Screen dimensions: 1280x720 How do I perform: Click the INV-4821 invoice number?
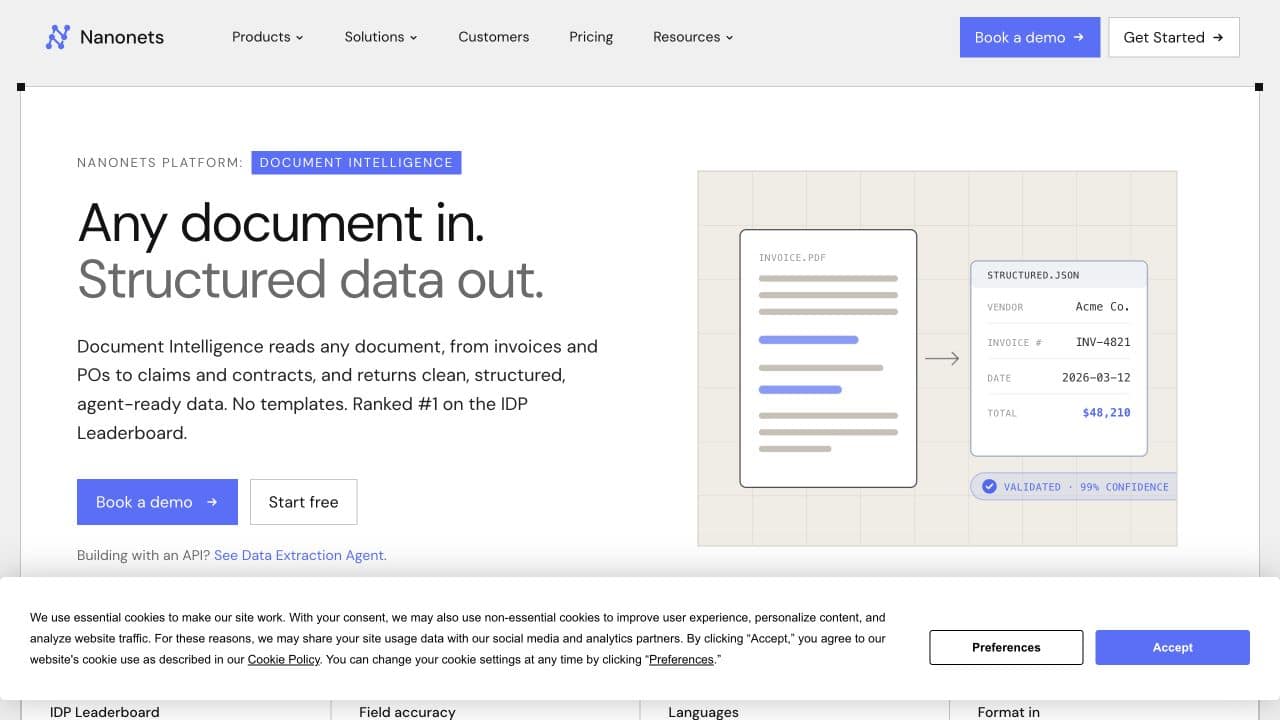coord(1103,342)
